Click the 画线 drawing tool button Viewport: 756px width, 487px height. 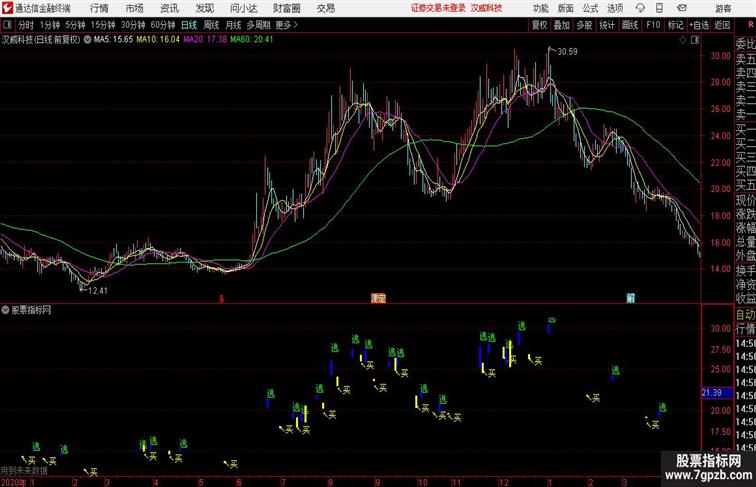[x=630, y=25]
